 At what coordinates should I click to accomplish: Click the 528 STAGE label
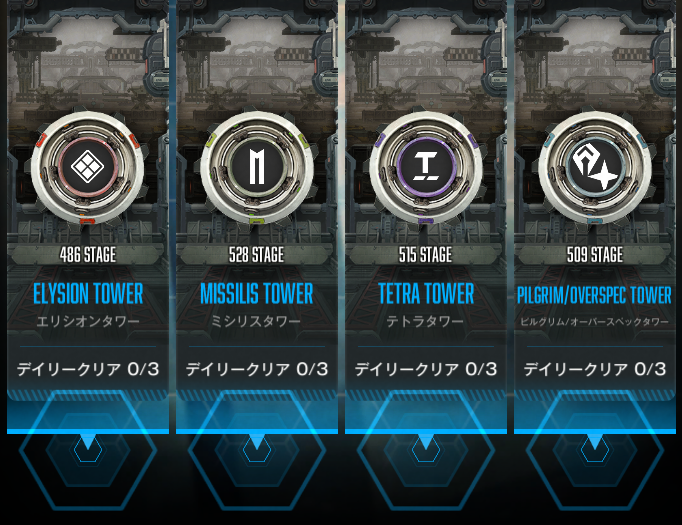(x=257, y=254)
